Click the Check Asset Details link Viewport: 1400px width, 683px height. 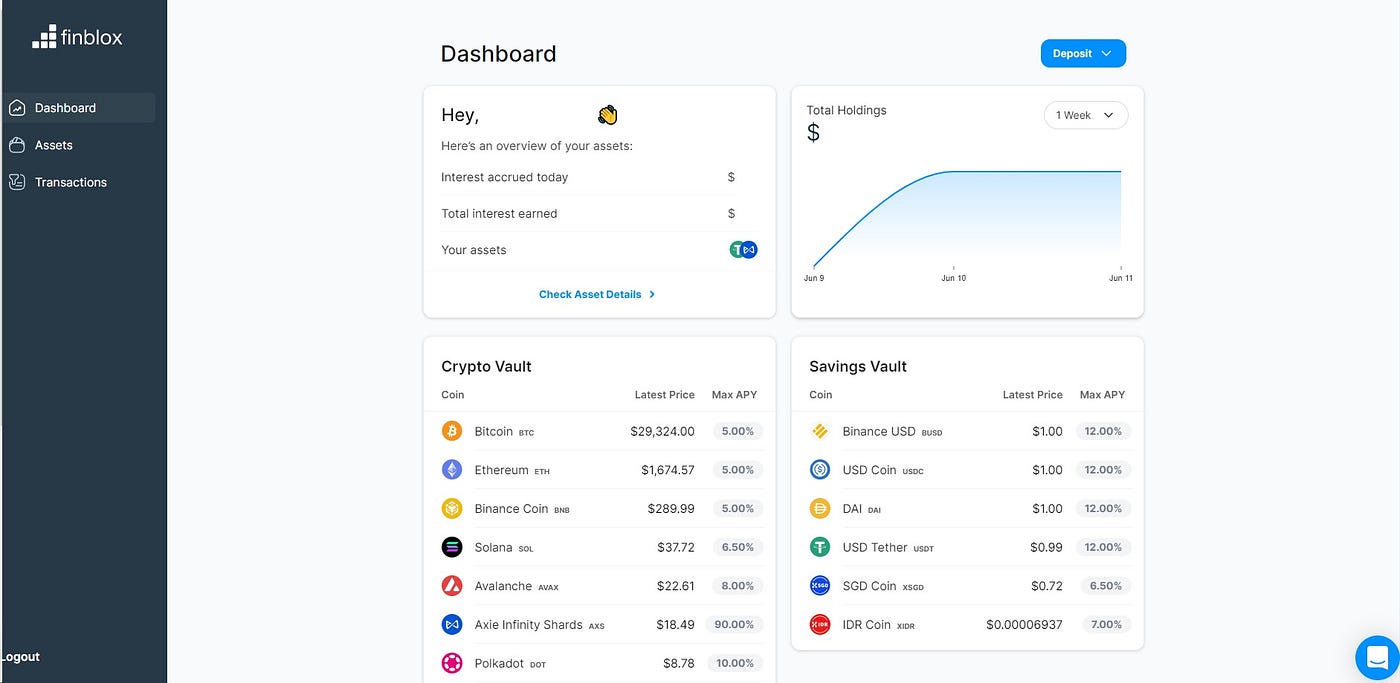click(x=597, y=294)
